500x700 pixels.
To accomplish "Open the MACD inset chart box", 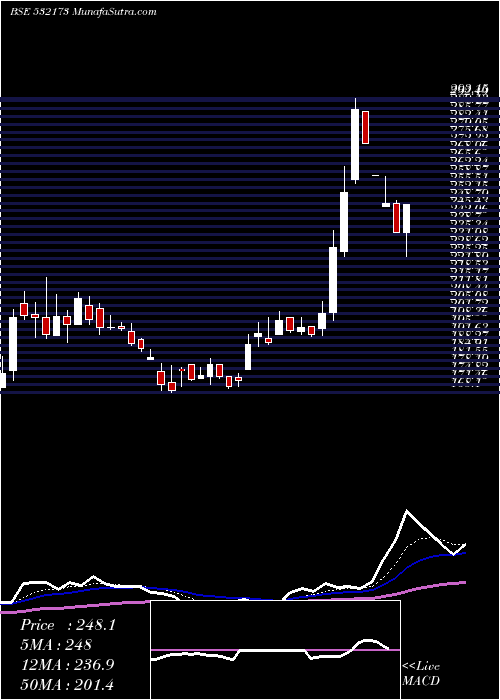I will click(275, 650).
